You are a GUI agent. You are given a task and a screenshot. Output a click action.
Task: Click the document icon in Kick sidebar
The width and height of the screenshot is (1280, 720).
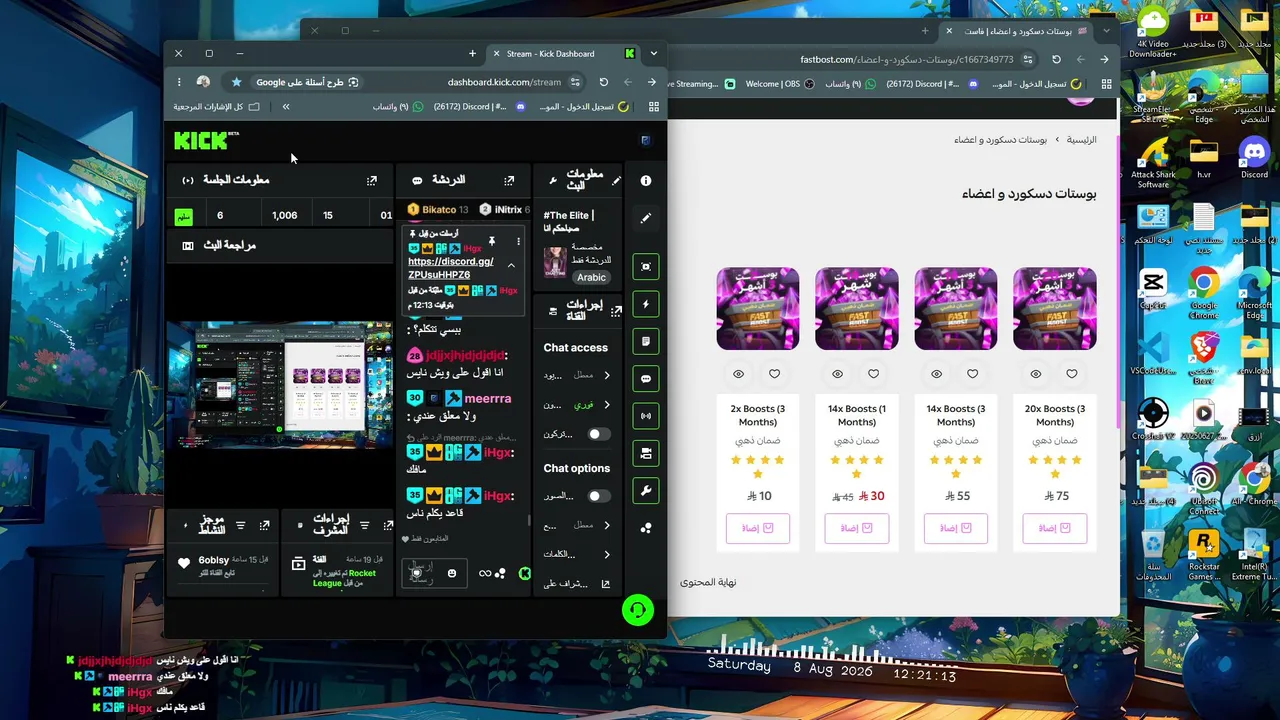tap(646, 341)
